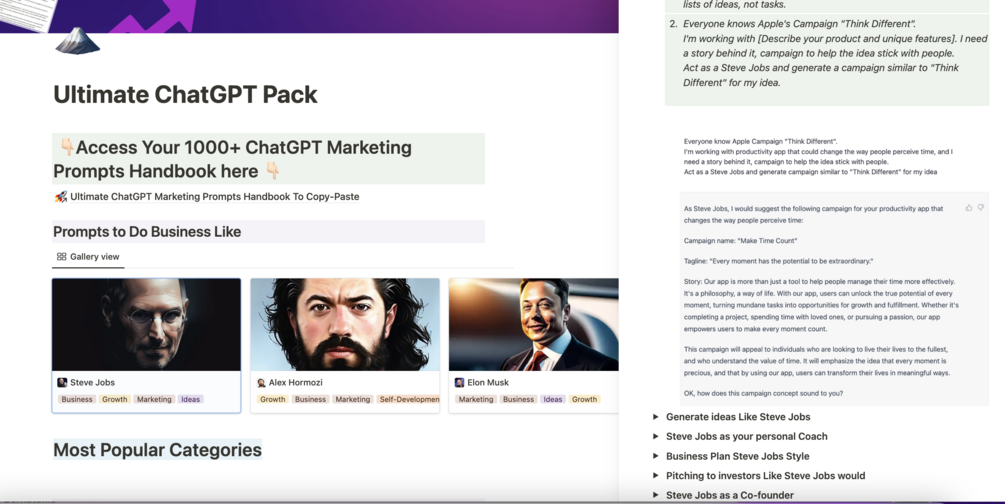The height and width of the screenshot is (504, 1005).
Task: Click the Alex Hormozi card avatar icon
Action: pyautogui.click(x=261, y=383)
